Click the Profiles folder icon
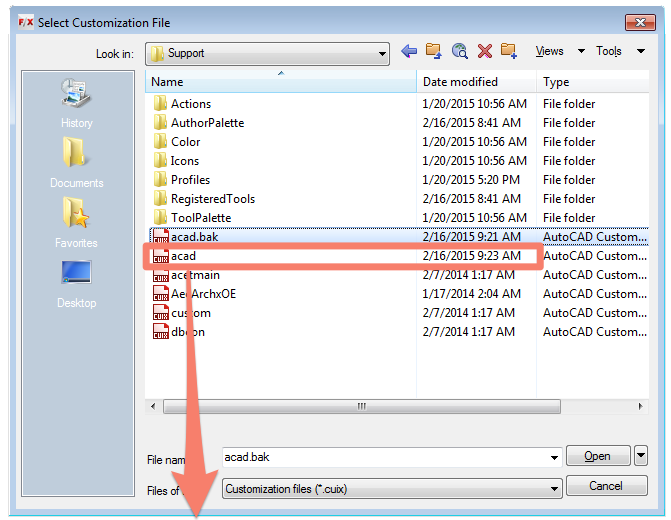 (160, 180)
